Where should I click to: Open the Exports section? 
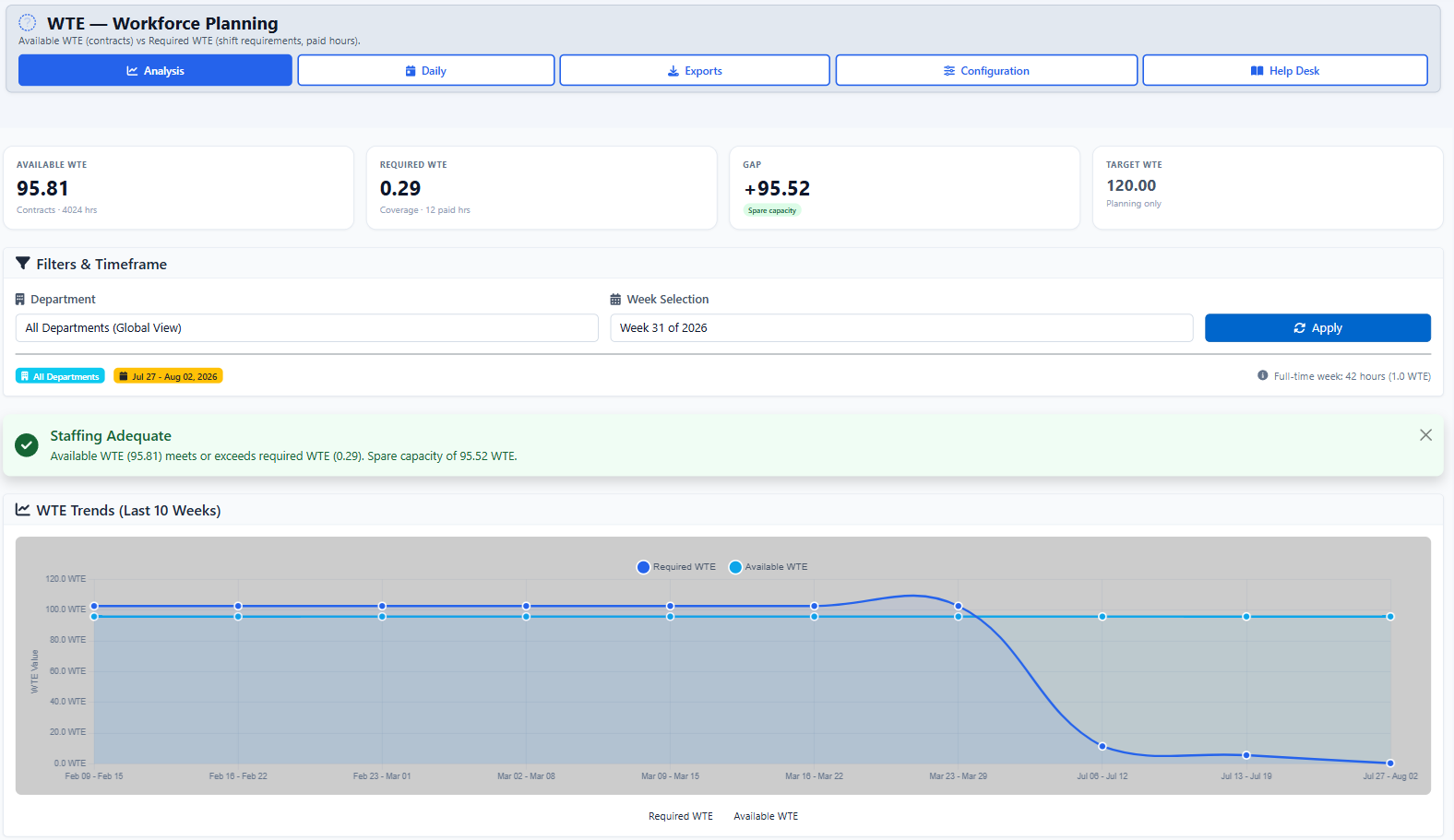click(x=695, y=71)
